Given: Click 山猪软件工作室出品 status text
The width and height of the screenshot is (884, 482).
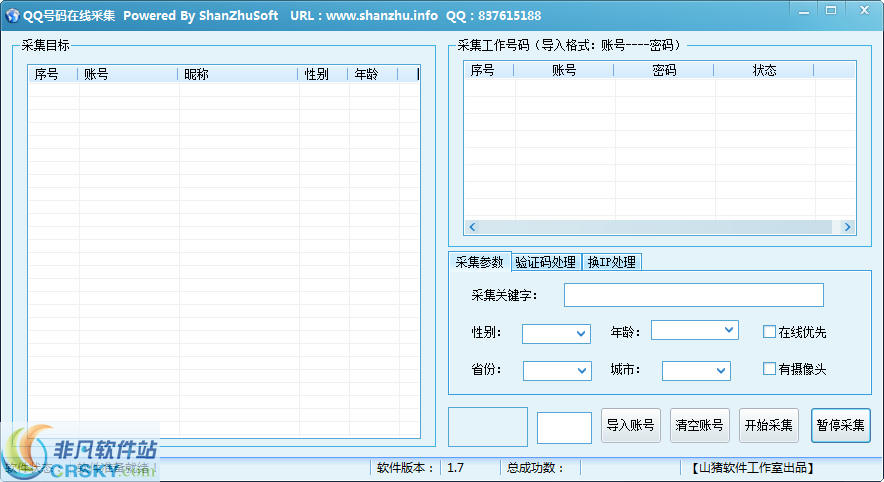Looking at the screenshot, I should coord(753,468).
